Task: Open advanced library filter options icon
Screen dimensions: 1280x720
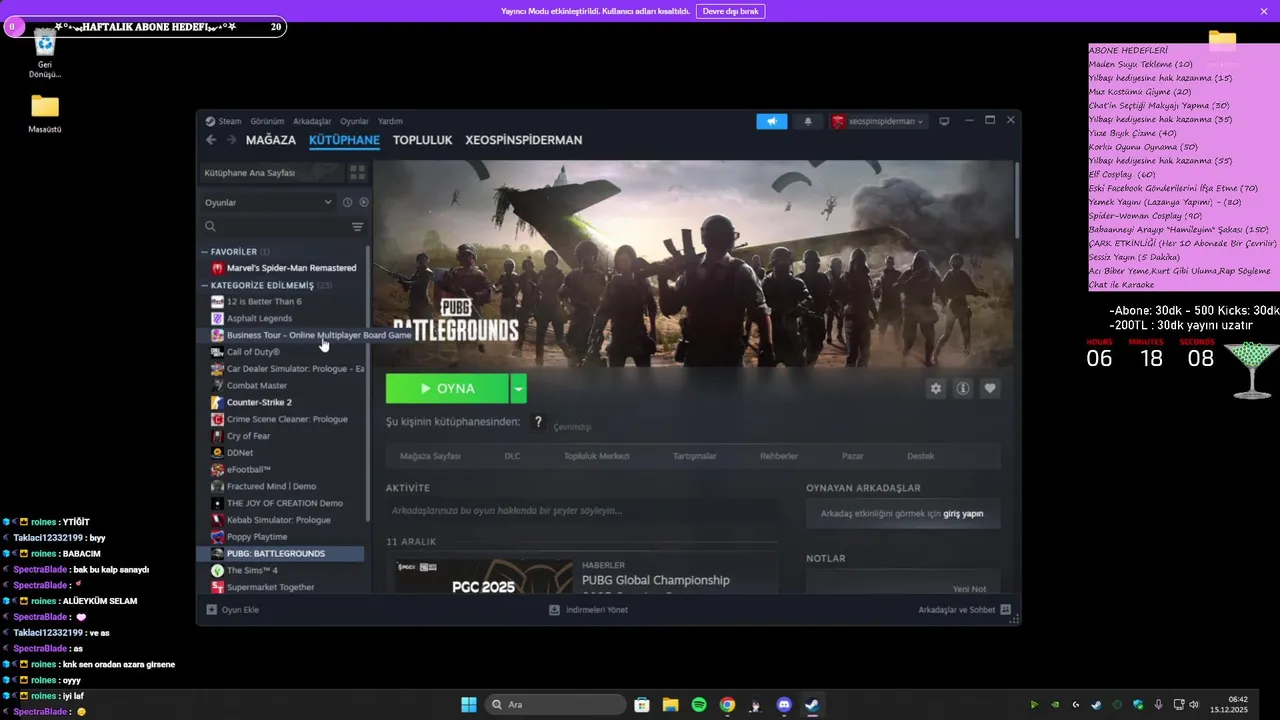Action: pos(357,227)
